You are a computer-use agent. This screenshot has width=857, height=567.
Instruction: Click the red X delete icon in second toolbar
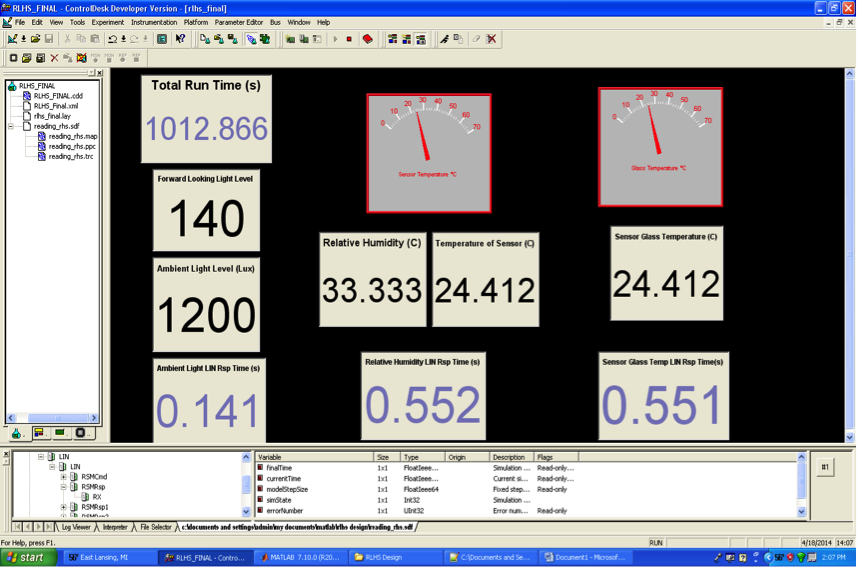click(x=54, y=57)
